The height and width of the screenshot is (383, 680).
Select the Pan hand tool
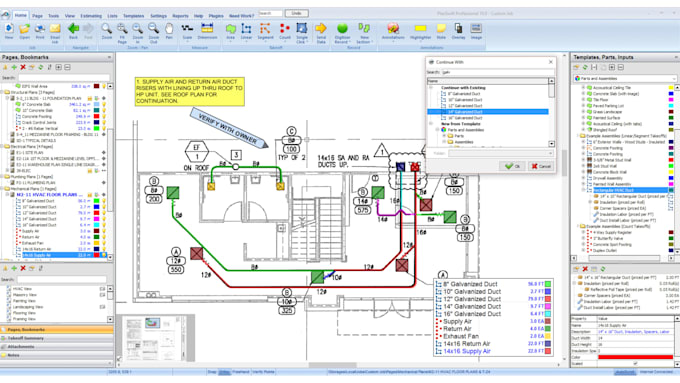pyautogui.click(x=169, y=29)
